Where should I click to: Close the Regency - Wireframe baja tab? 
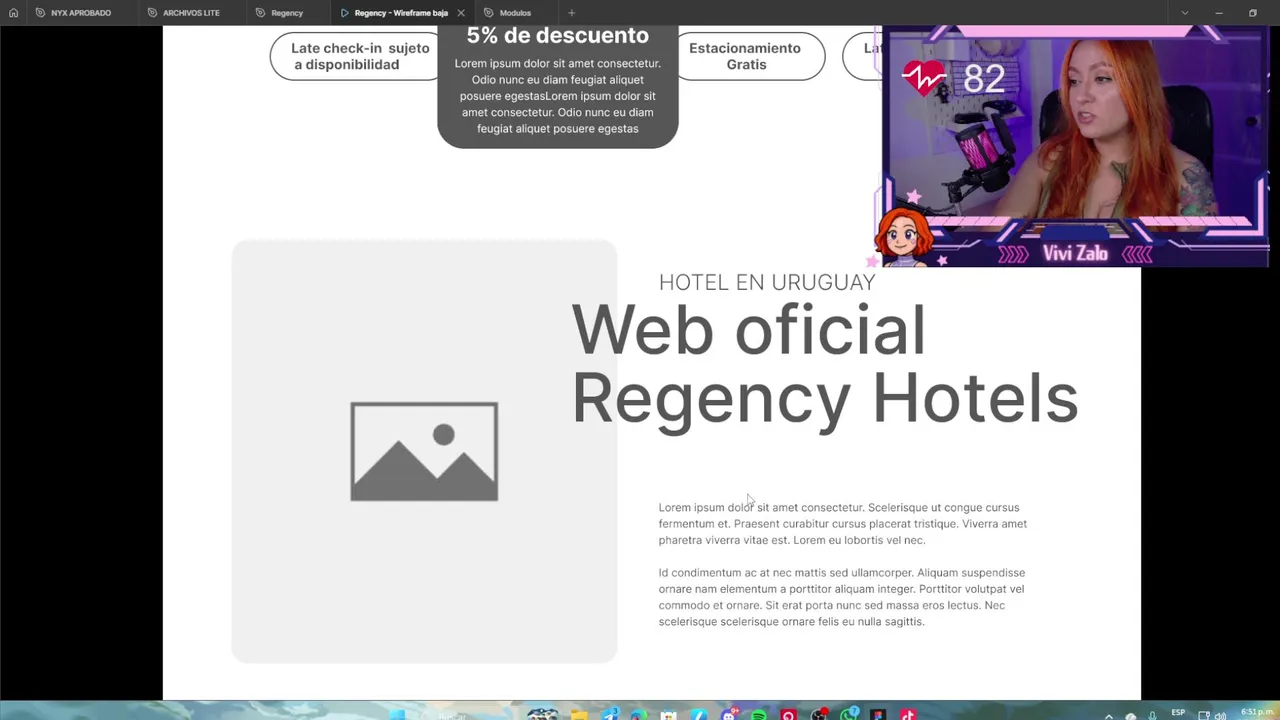pyautogui.click(x=461, y=13)
